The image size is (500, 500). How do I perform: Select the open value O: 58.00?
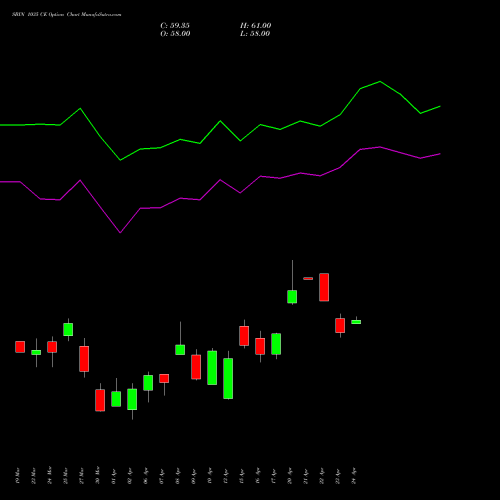(175, 34)
